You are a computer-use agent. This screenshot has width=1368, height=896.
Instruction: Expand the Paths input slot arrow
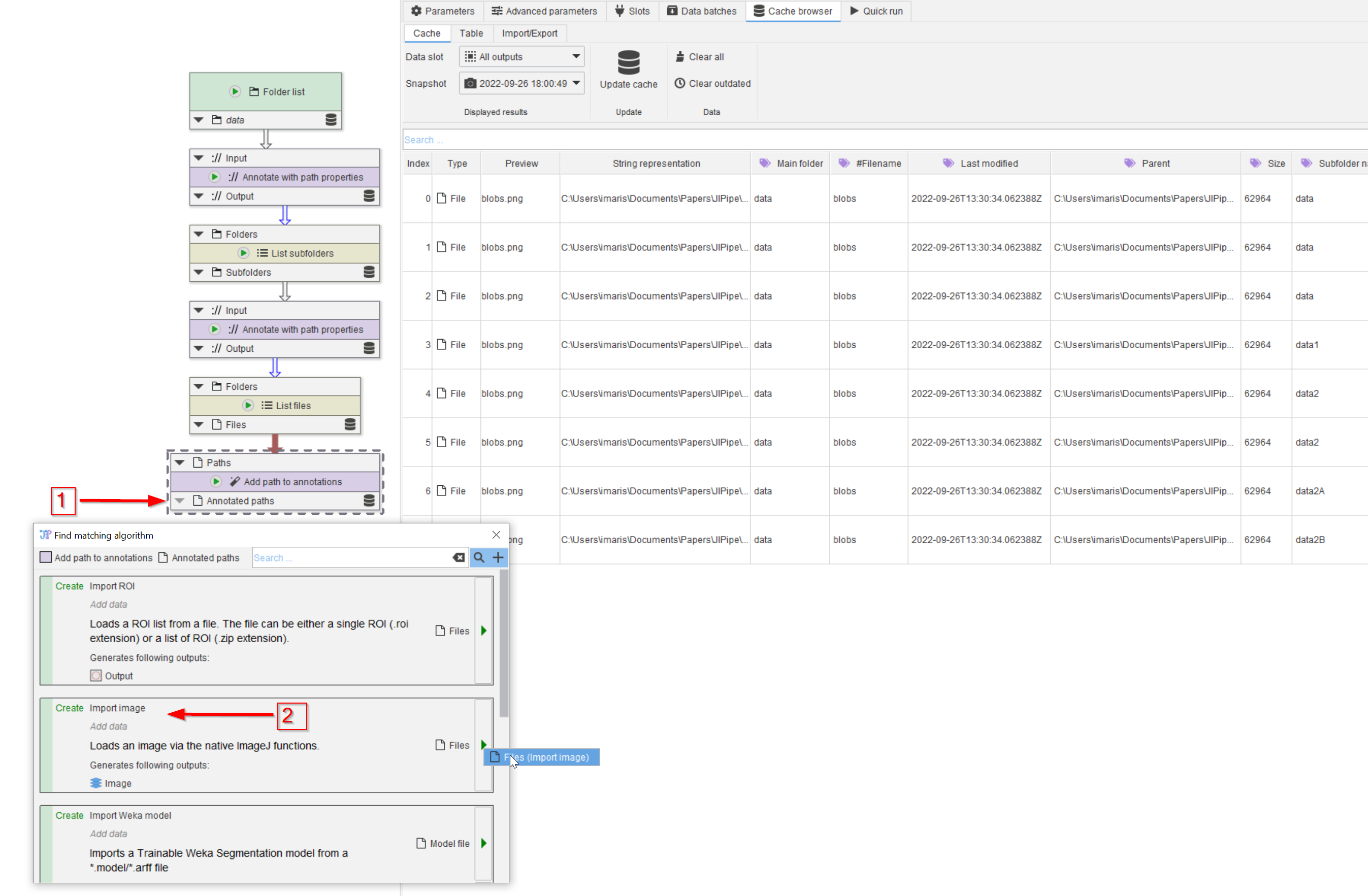(x=180, y=462)
